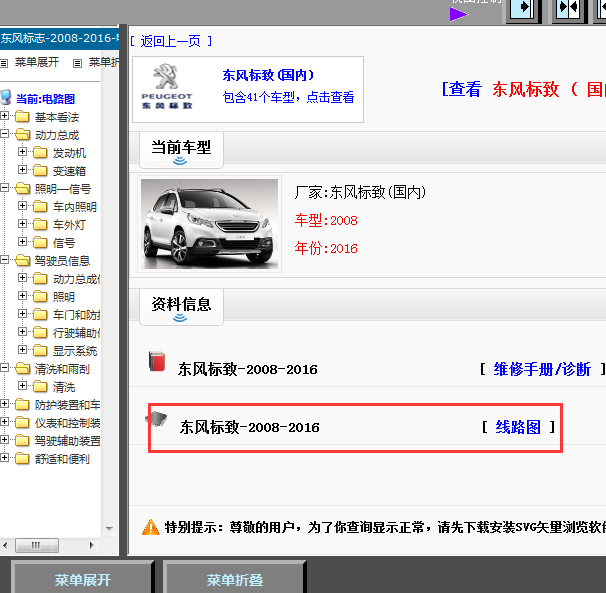Click the open folder icon of 清洗和雨刮
The image size is (606, 593).
(x=22, y=368)
